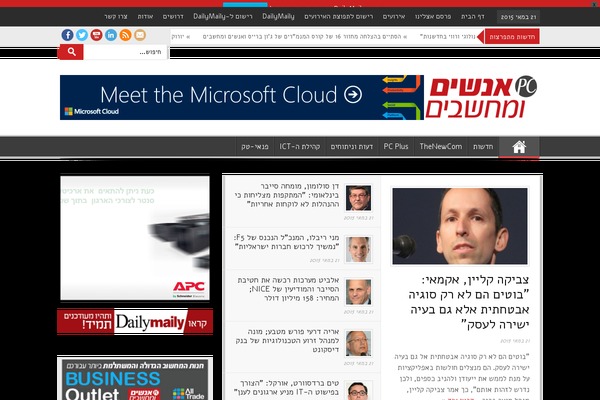The image size is (600, 400).
Task: Open the F5 article thumbnail portrait
Action: pyautogui.click(x=358, y=250)
